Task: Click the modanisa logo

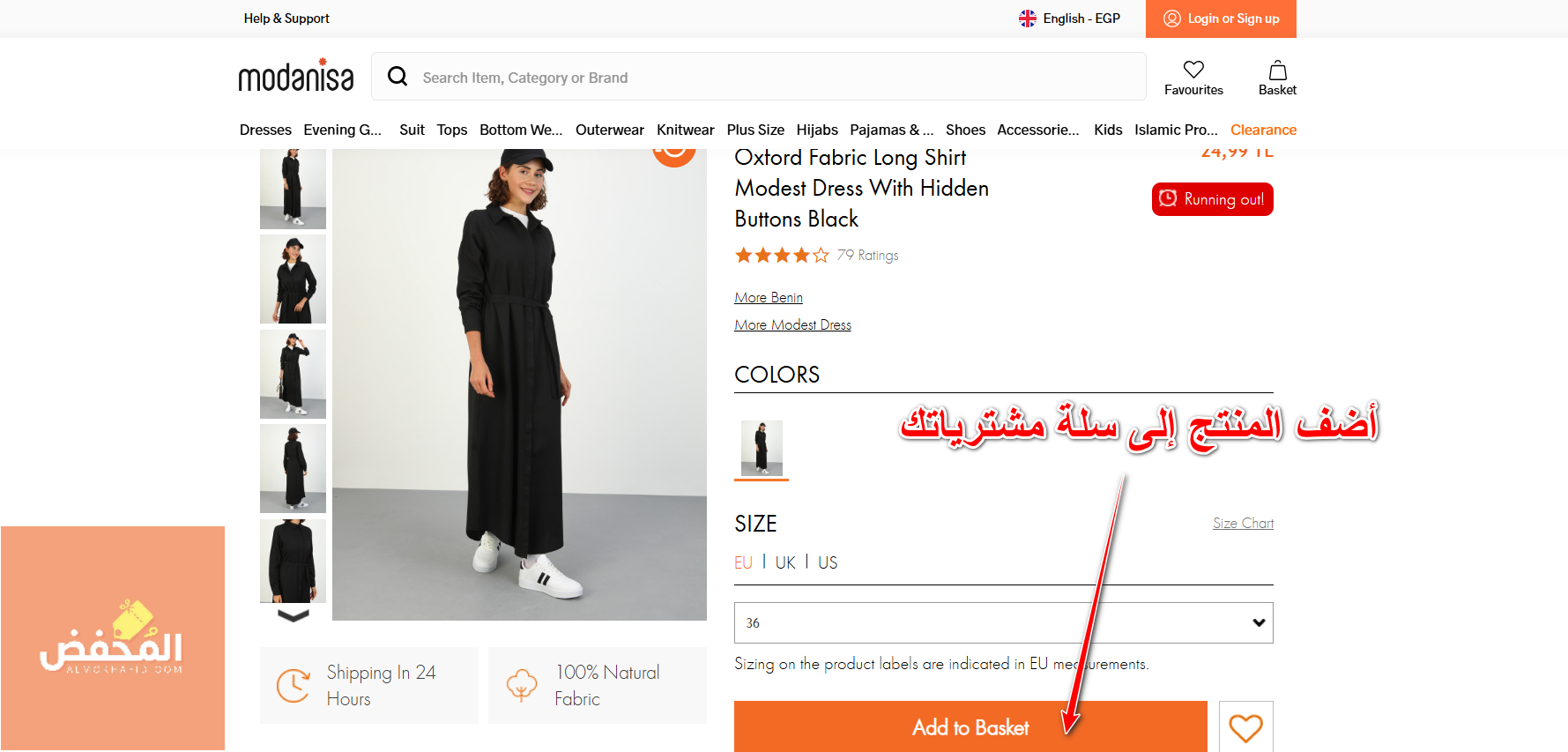Action: 296,77
